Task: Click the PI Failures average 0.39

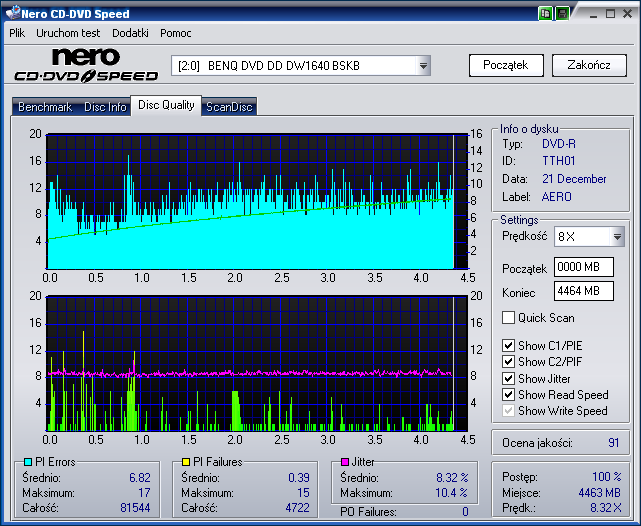Action: [x=299, y=477]
